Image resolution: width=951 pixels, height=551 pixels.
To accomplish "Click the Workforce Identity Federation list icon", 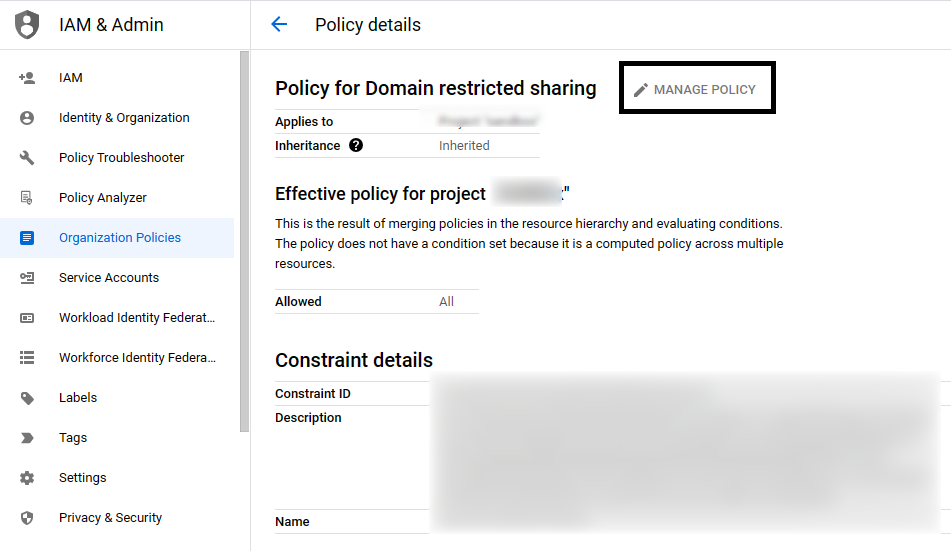I will click(27, 358).
